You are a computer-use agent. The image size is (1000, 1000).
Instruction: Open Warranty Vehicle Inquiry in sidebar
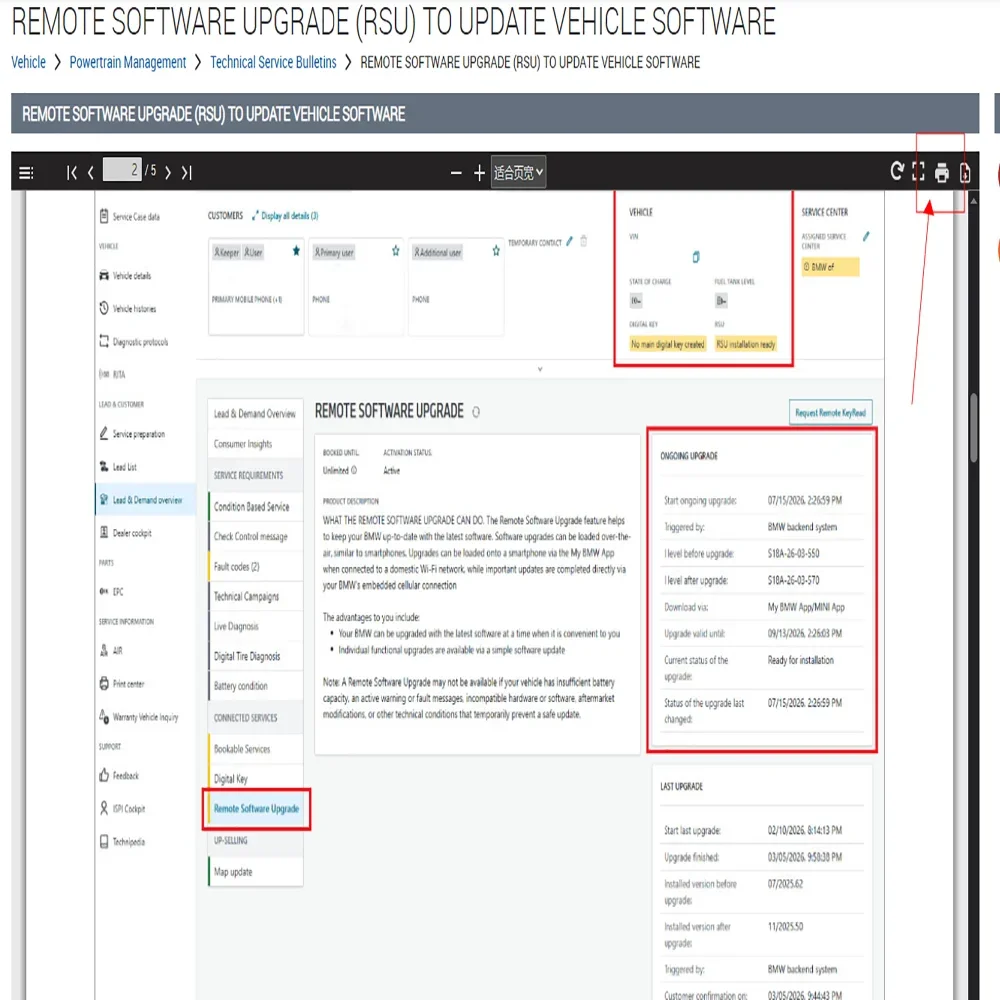click(138, 717)
